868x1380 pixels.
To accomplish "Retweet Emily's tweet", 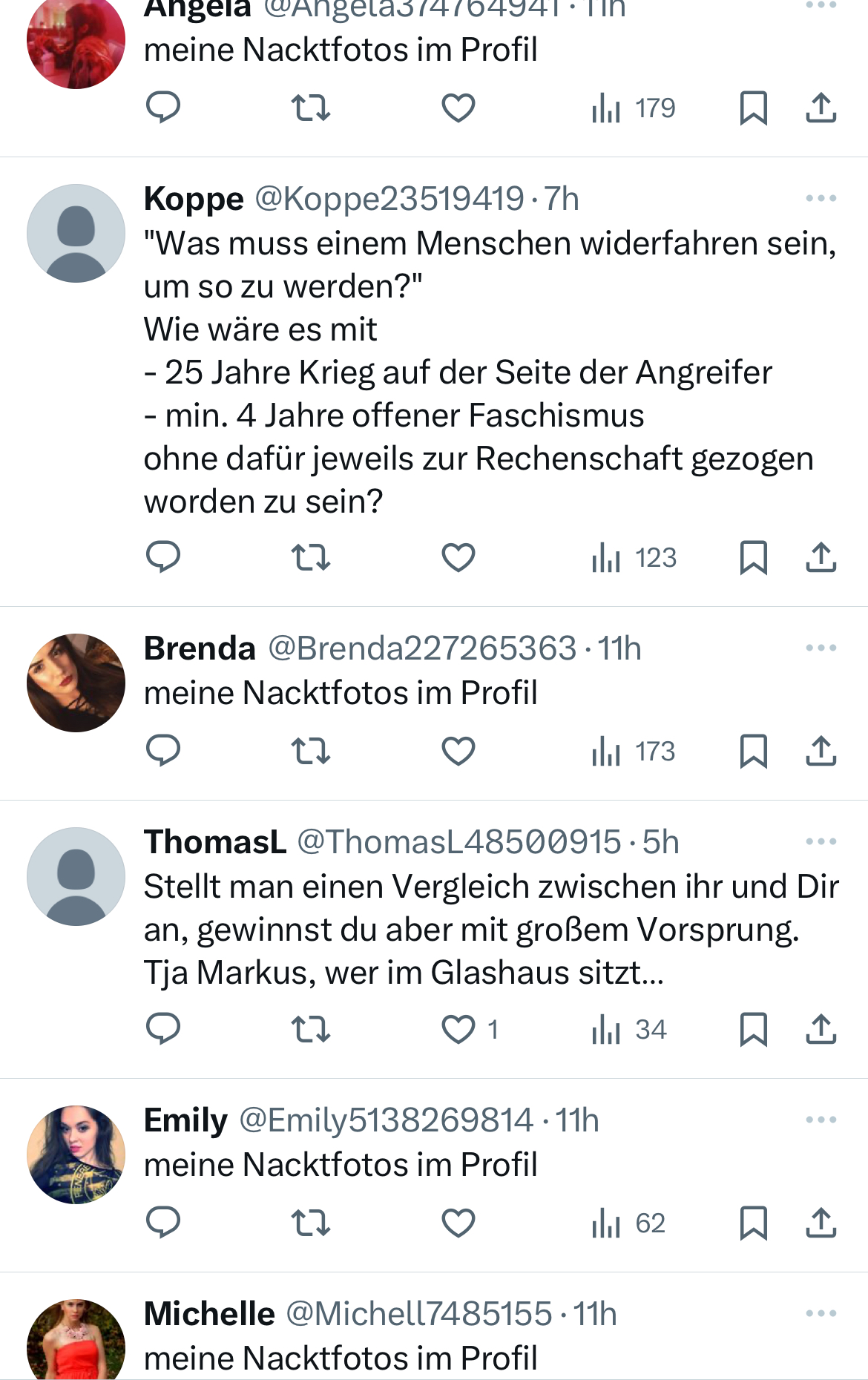I will pyautogui.click(x=310, y=1223).
